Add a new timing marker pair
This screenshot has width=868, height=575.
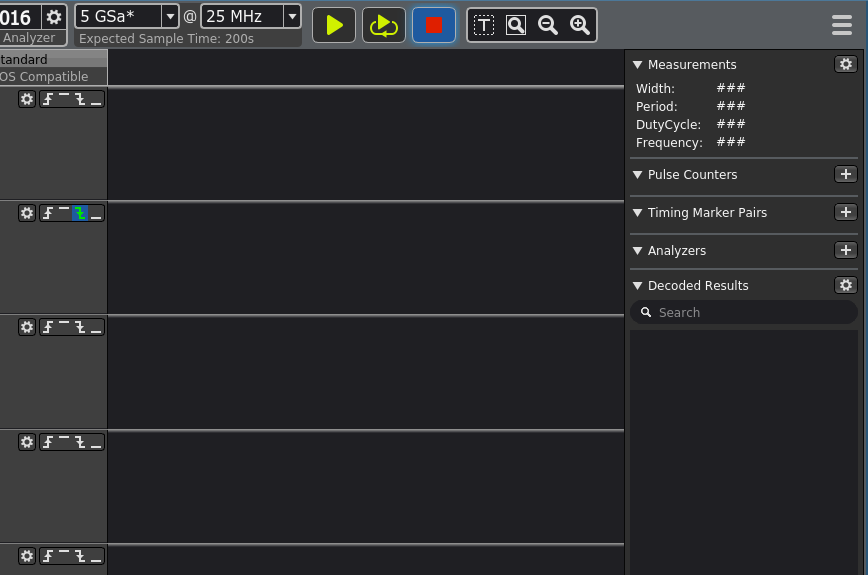846,212
